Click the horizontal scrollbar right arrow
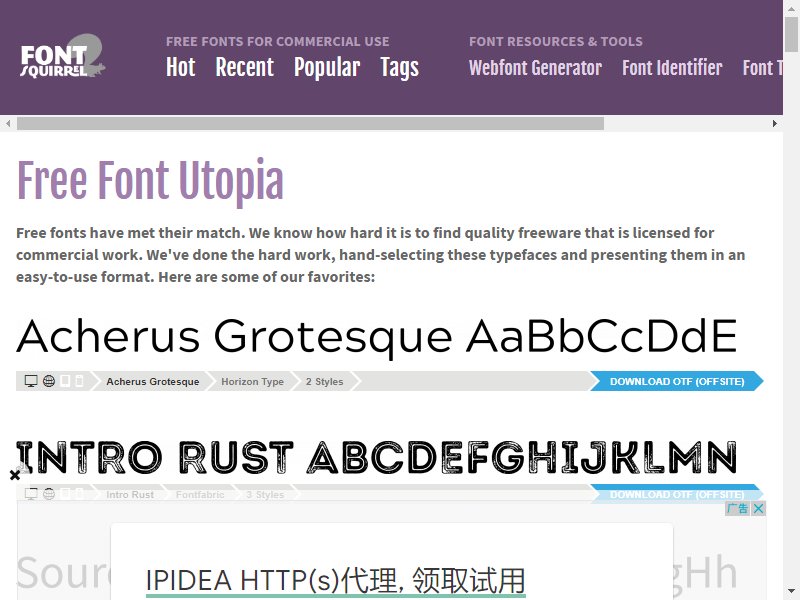Viewport: 800px width, 600px height. 774,123
